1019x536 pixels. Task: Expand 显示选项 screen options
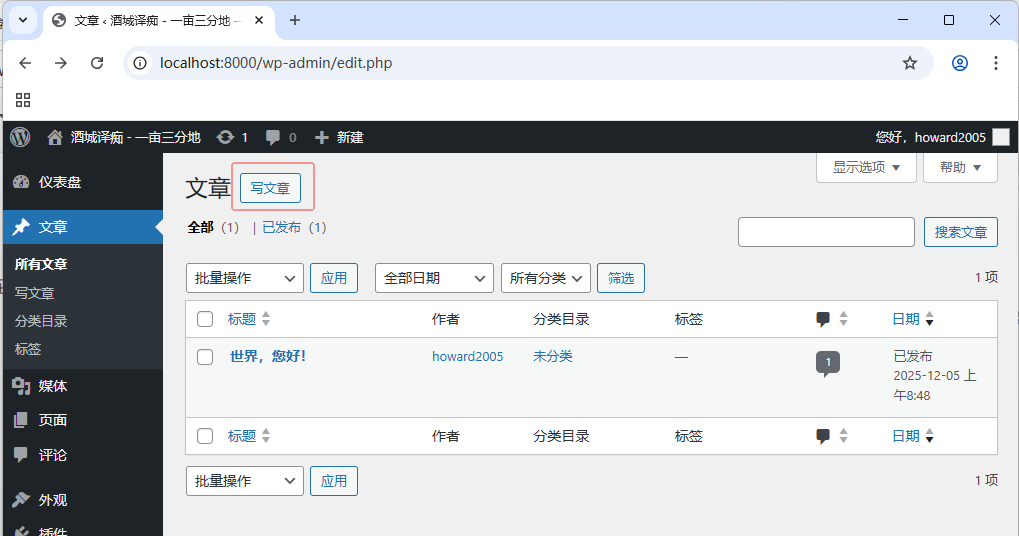866,168
